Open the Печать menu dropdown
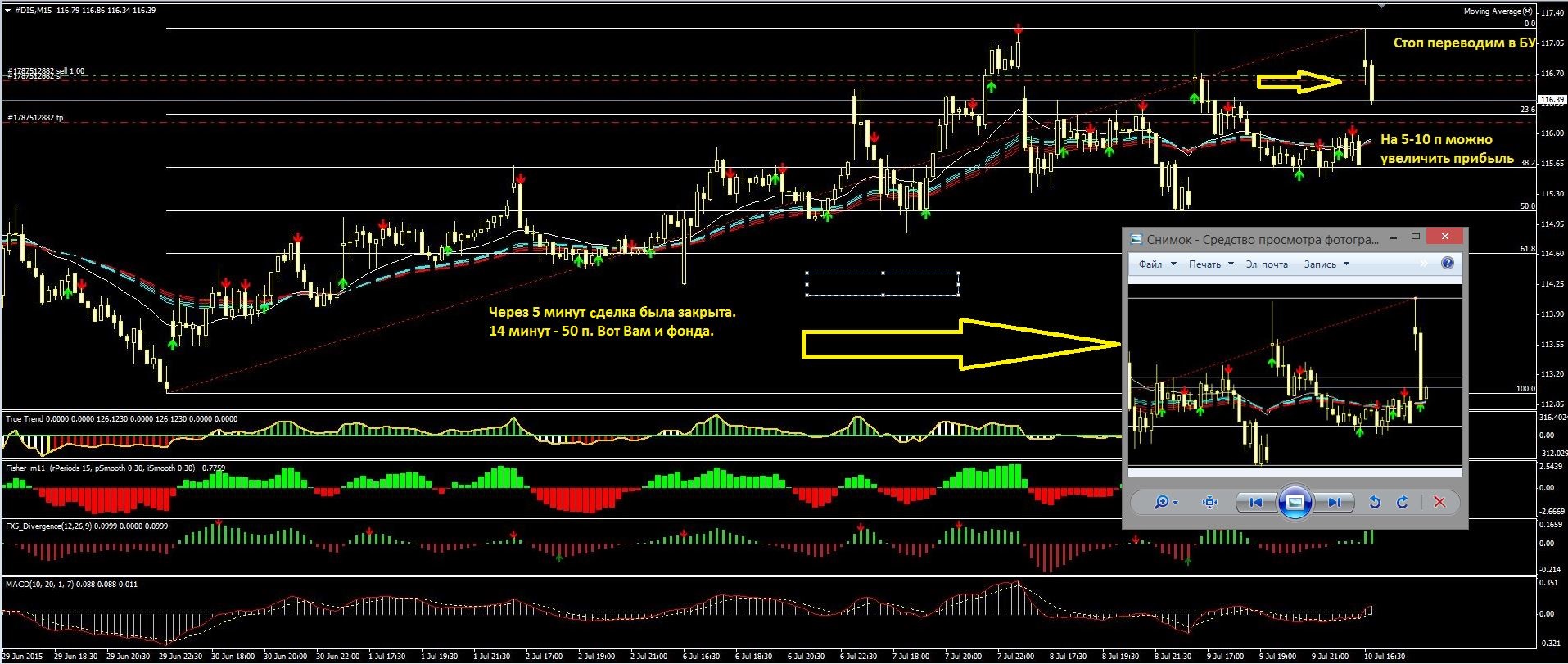Screen dimensions: 1568x664 (1211, 264)
